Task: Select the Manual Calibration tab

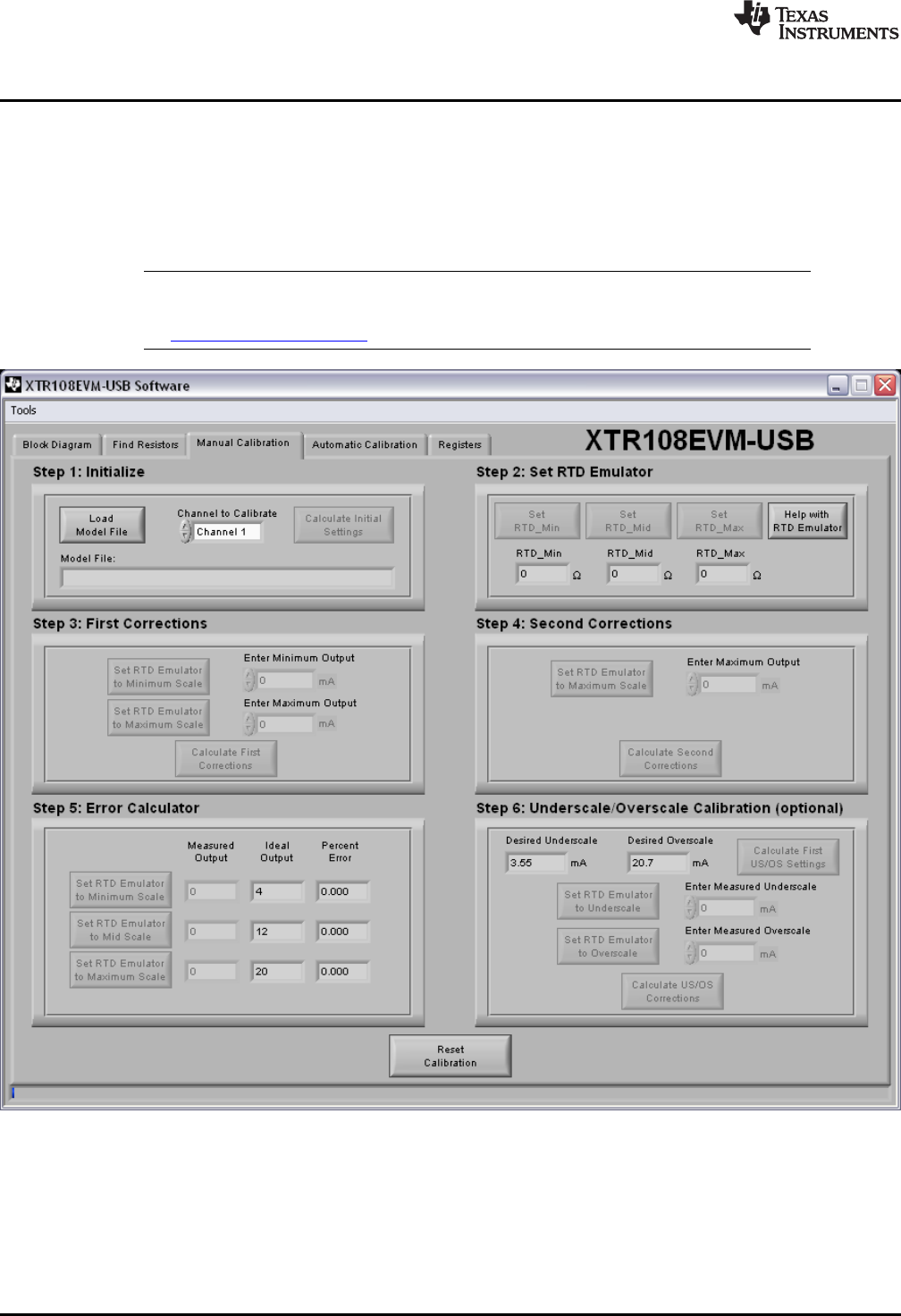Action: coord(243,443)
